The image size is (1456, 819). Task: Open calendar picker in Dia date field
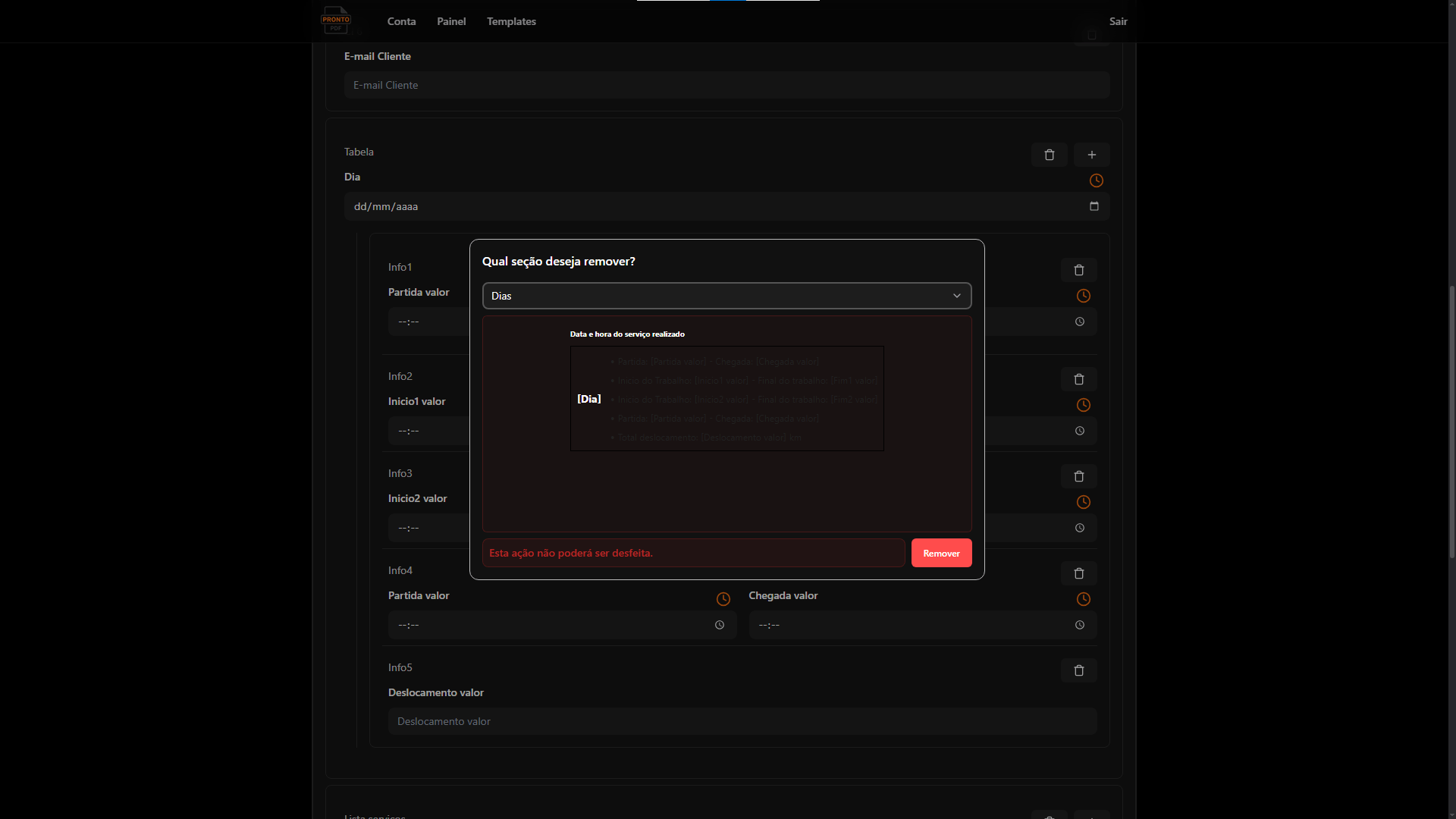[x=1094, y=206]
